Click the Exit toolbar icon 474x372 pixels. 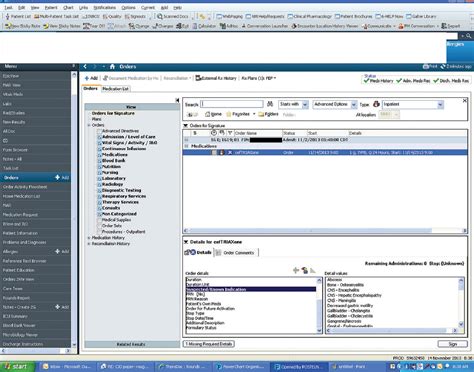click(182, 26)
